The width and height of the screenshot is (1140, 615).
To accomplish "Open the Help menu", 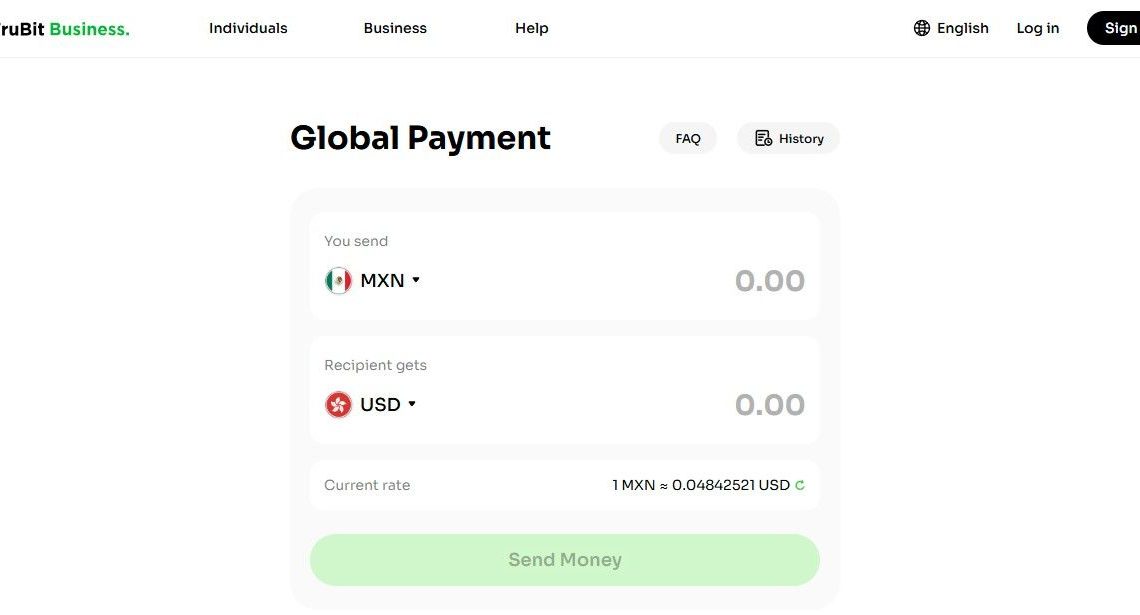I will click(531, 28).
